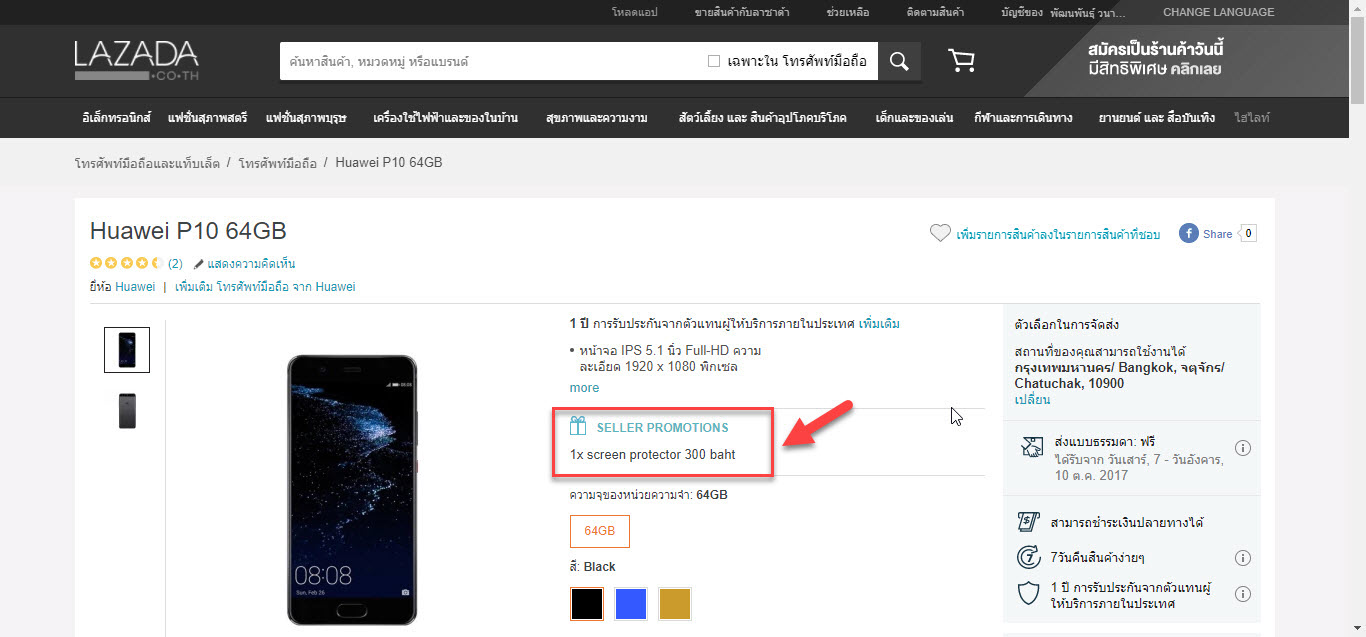The width and height of the screenshot is (1366, 637).
Task: Click เพิ่มรายการสินค้าลงในรายการสินค้าที่ชอบ link
Action: (1058, 234)
